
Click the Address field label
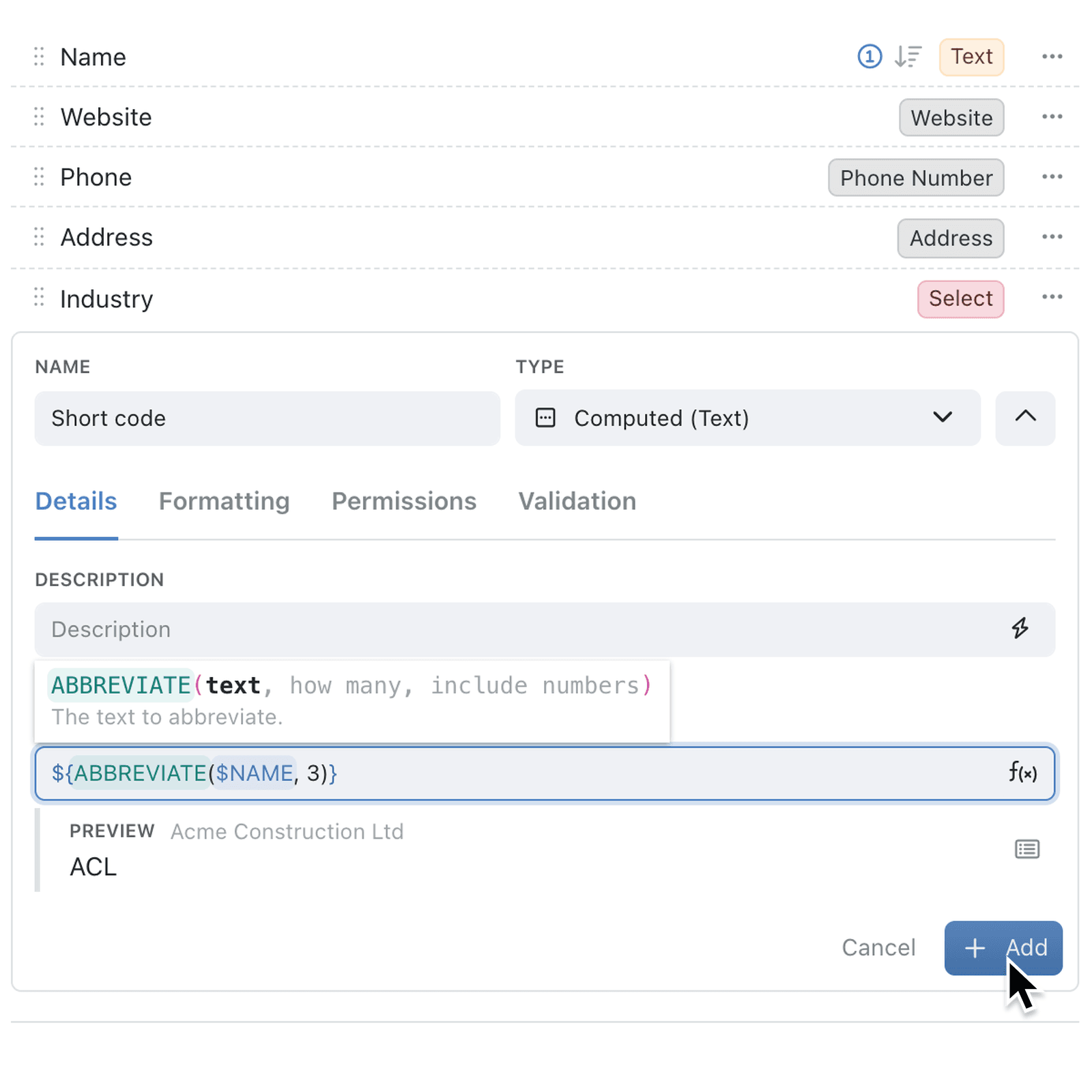point(106,237)
